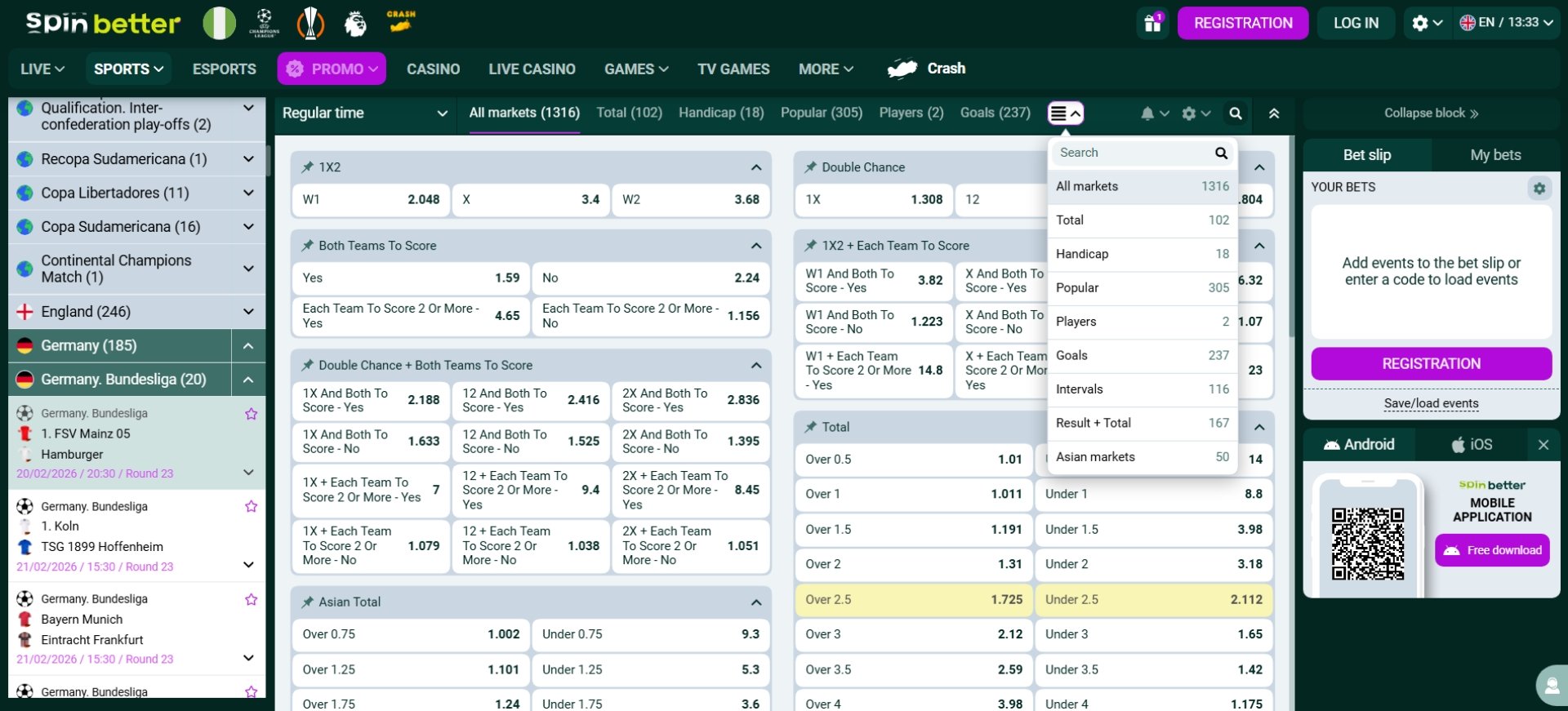Screen dimensions: 1568x711
Task: Toggle the market categories list icon
Action: [x=1066, y=113]
